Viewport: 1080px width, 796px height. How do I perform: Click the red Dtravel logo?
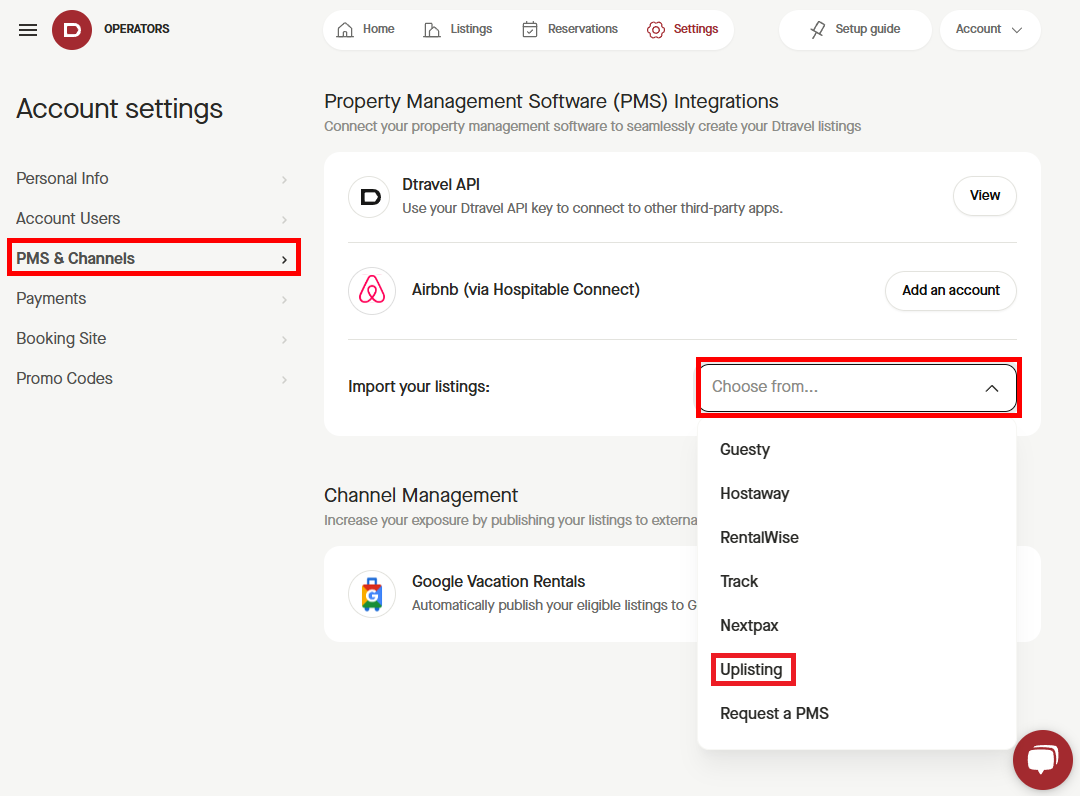coord(72,30)
